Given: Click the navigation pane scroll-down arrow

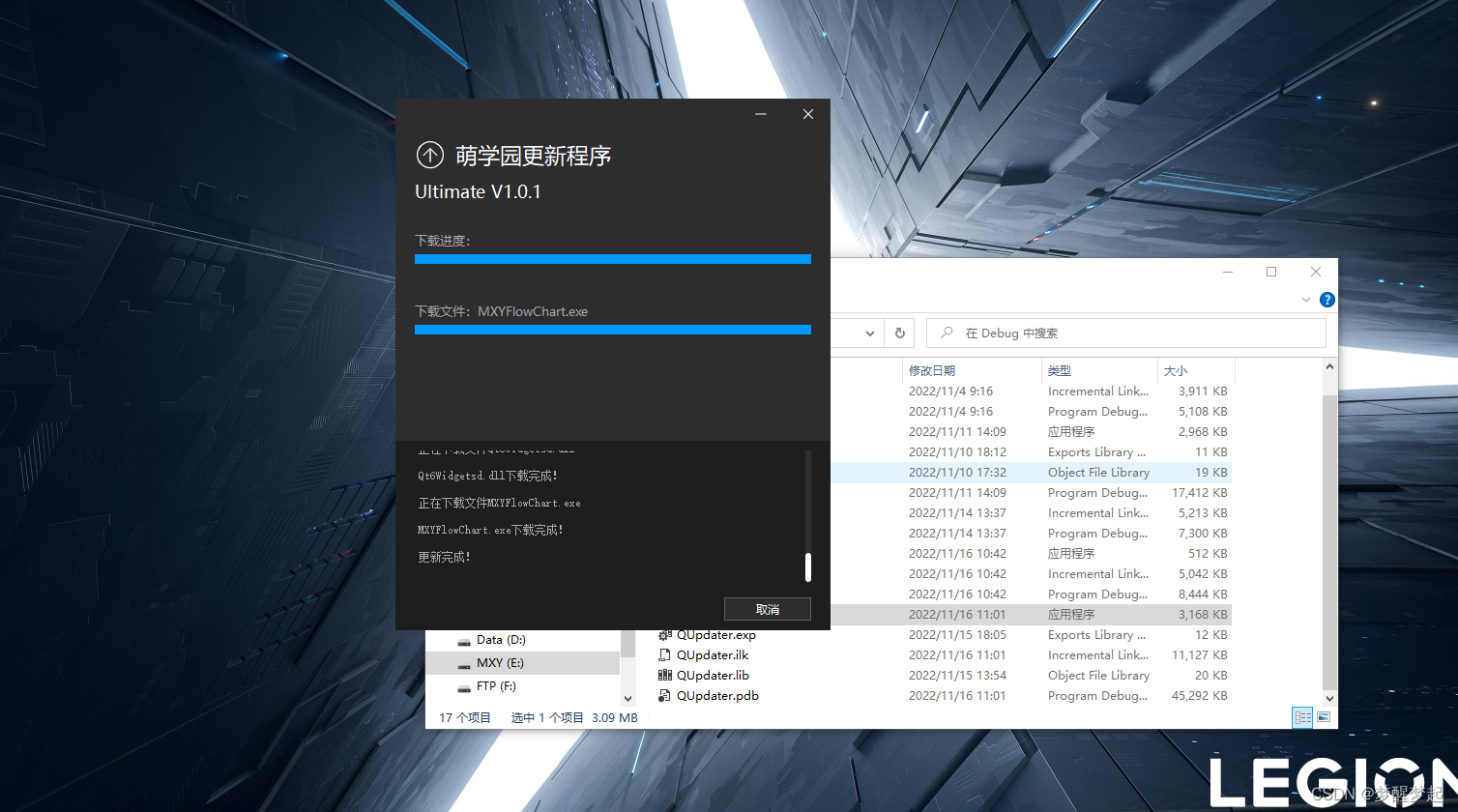Looking at the screenshot, I should [627, 698].
